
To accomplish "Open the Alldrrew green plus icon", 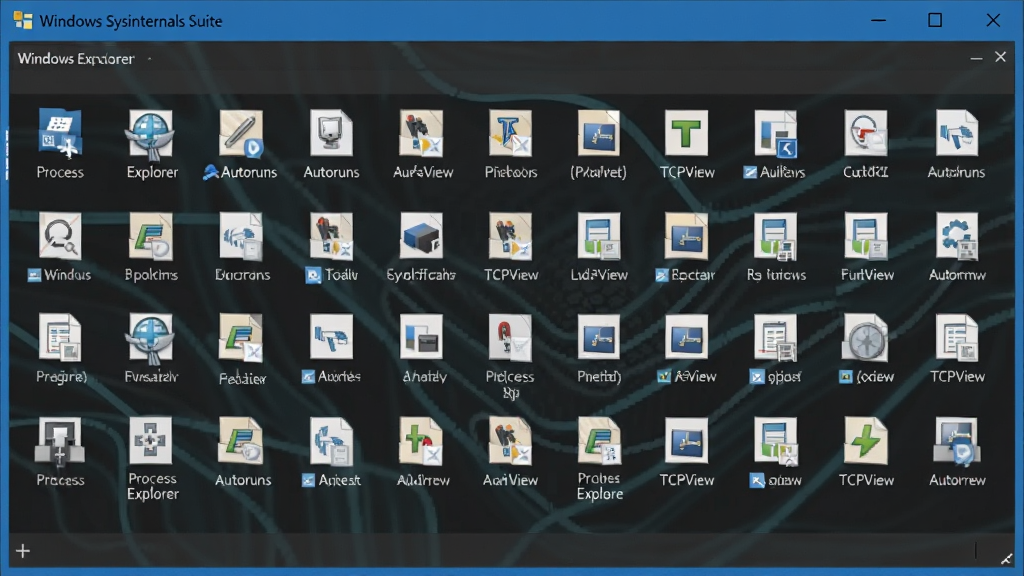I will tap(422, 441).
